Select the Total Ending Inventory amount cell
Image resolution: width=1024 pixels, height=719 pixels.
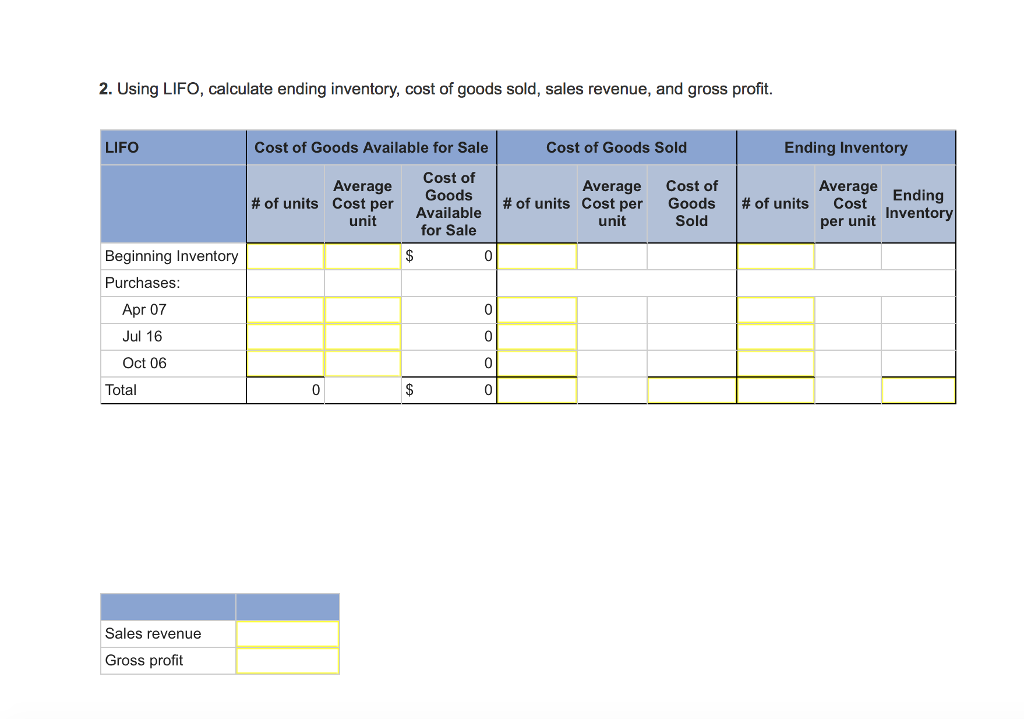[x=918, y=390]
